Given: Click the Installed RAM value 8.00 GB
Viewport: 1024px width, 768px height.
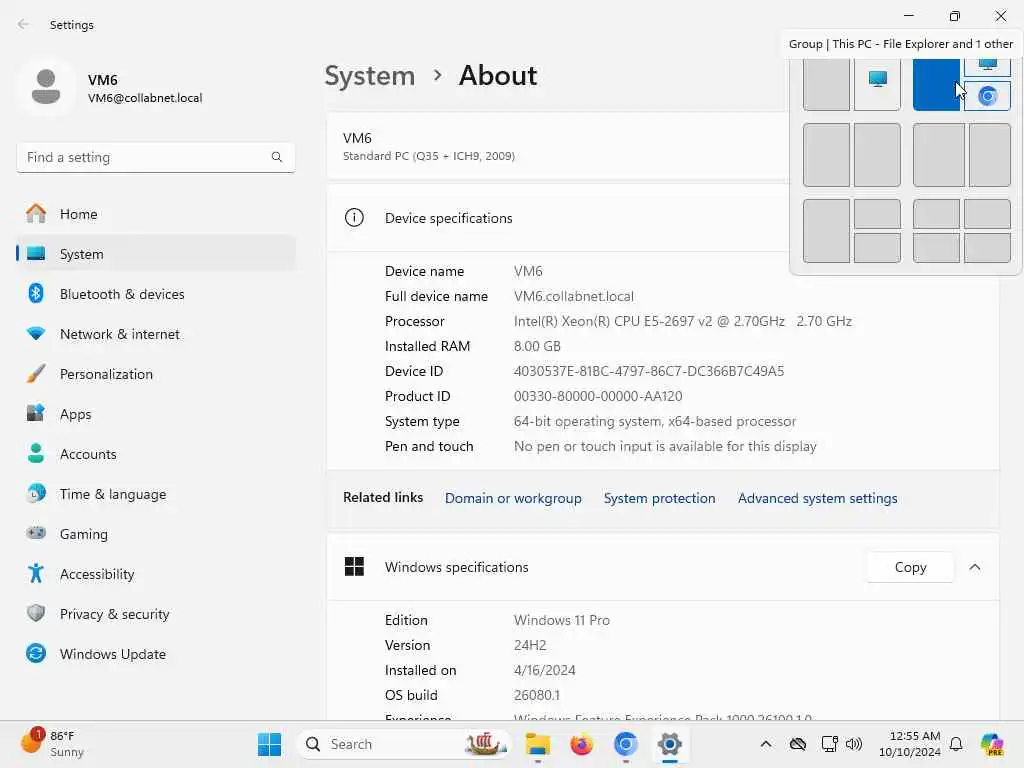Looking at the screenshot, I should click(x=537, y=346).
